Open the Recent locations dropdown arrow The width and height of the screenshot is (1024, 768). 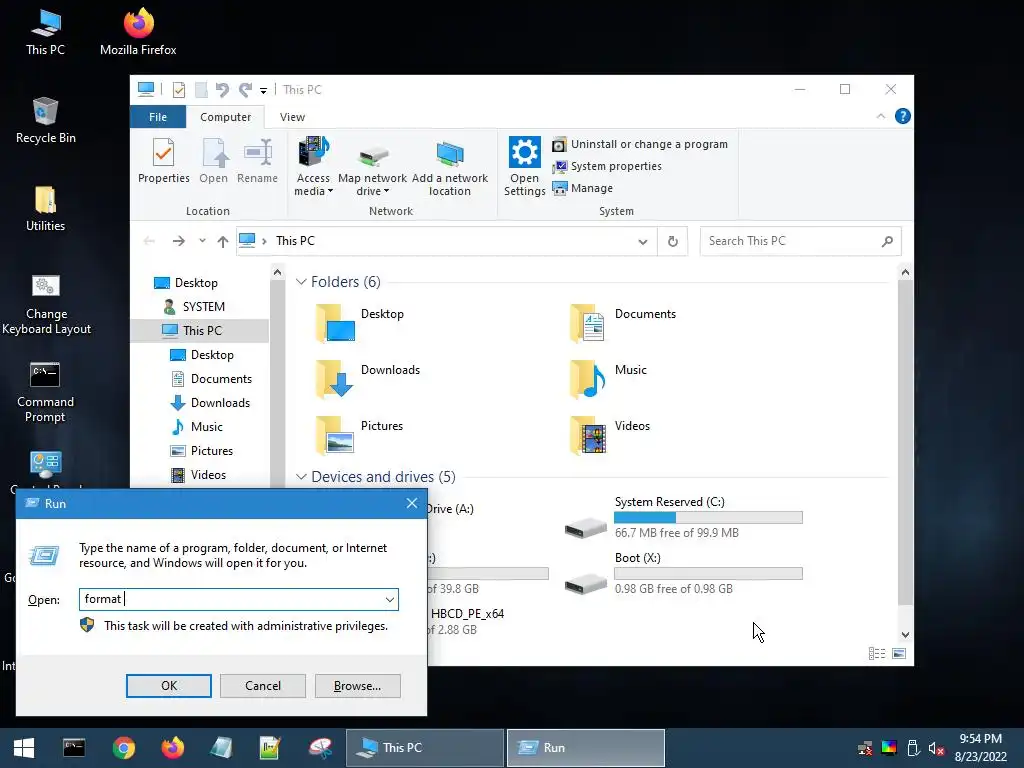click(202, 241)
